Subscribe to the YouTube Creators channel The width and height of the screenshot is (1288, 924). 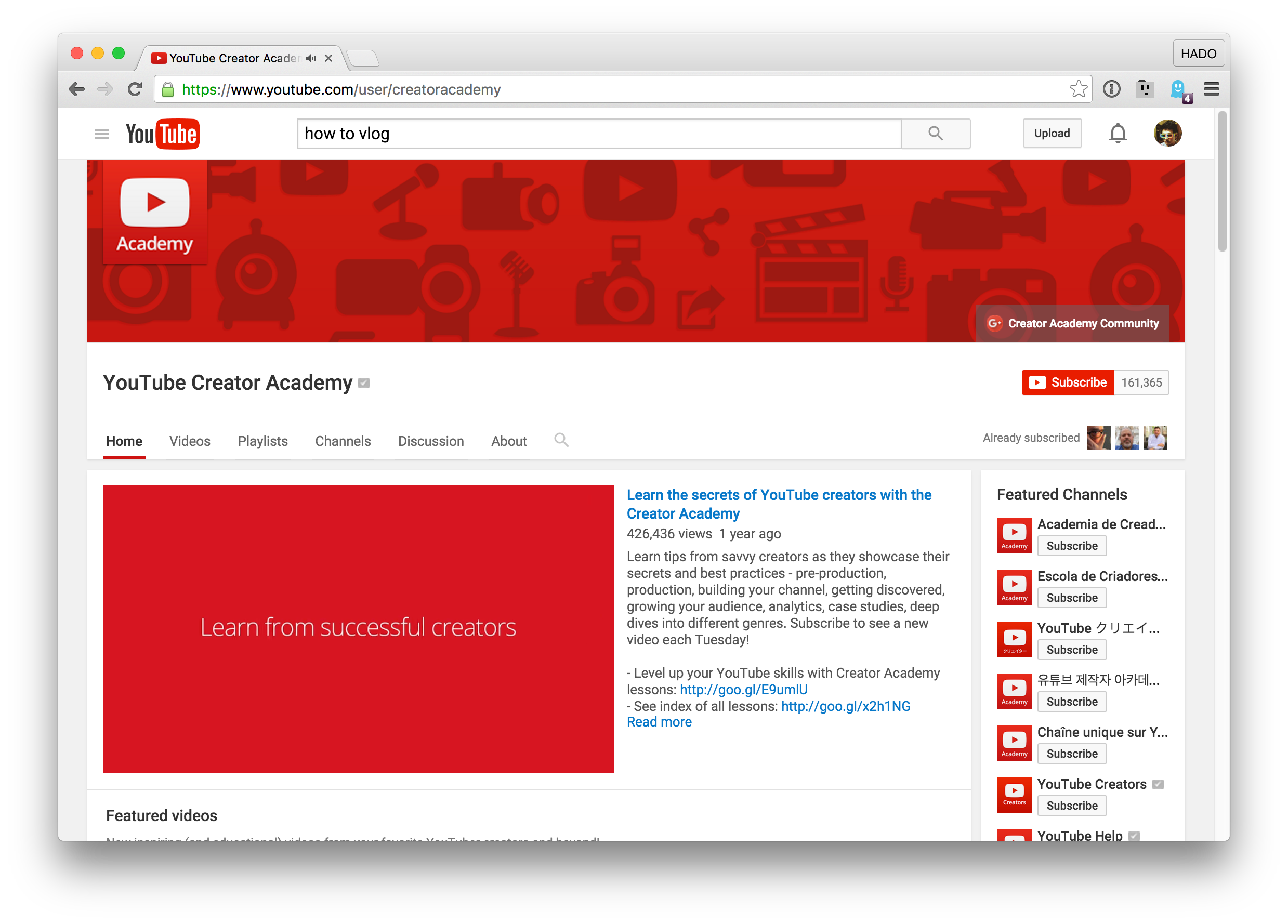click(x=1072, y=806)
